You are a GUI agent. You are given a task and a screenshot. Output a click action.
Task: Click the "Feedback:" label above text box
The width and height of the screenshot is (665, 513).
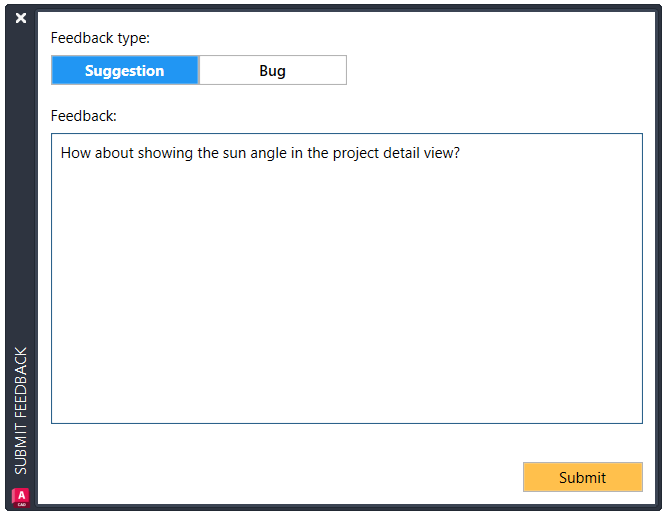tap(84, 116)
